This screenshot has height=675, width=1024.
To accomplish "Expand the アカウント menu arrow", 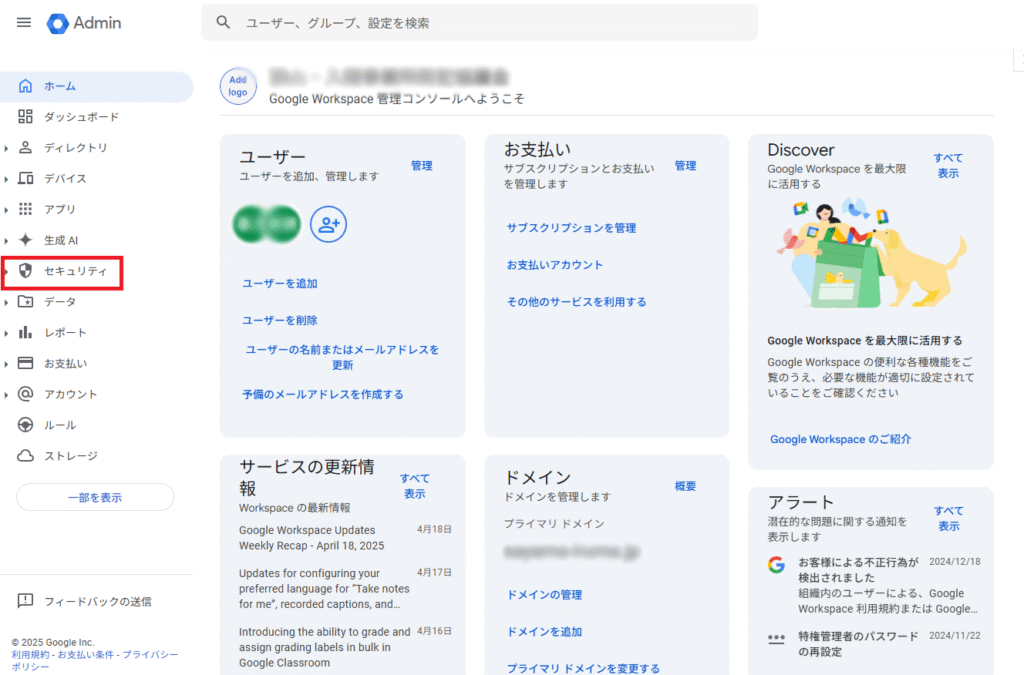I will click(7, 395).
